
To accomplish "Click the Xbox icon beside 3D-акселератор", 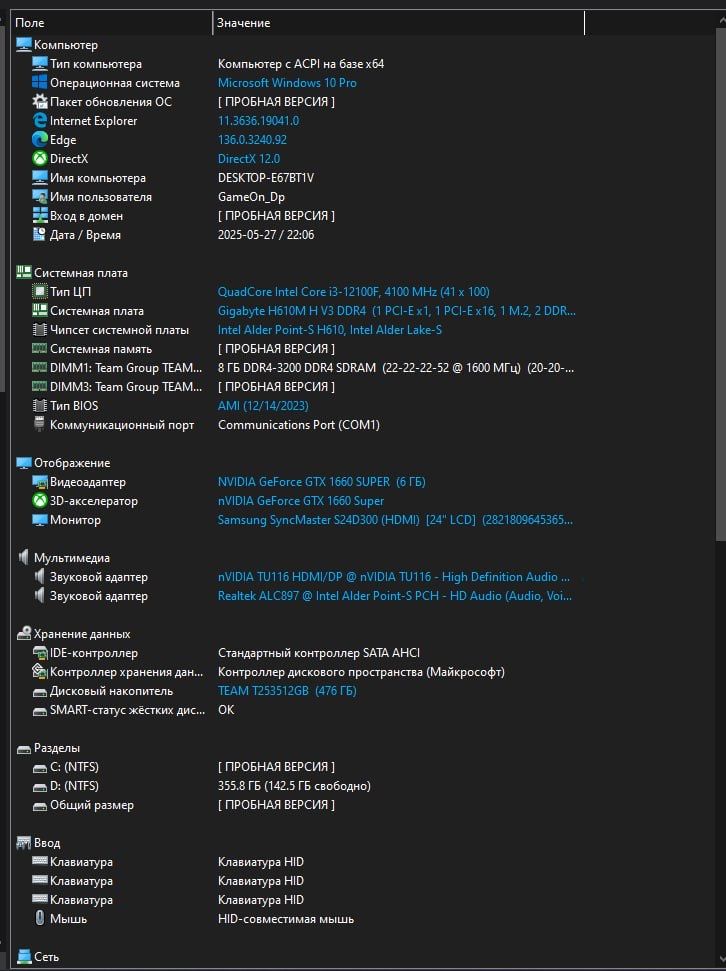I will click(40, 500).
